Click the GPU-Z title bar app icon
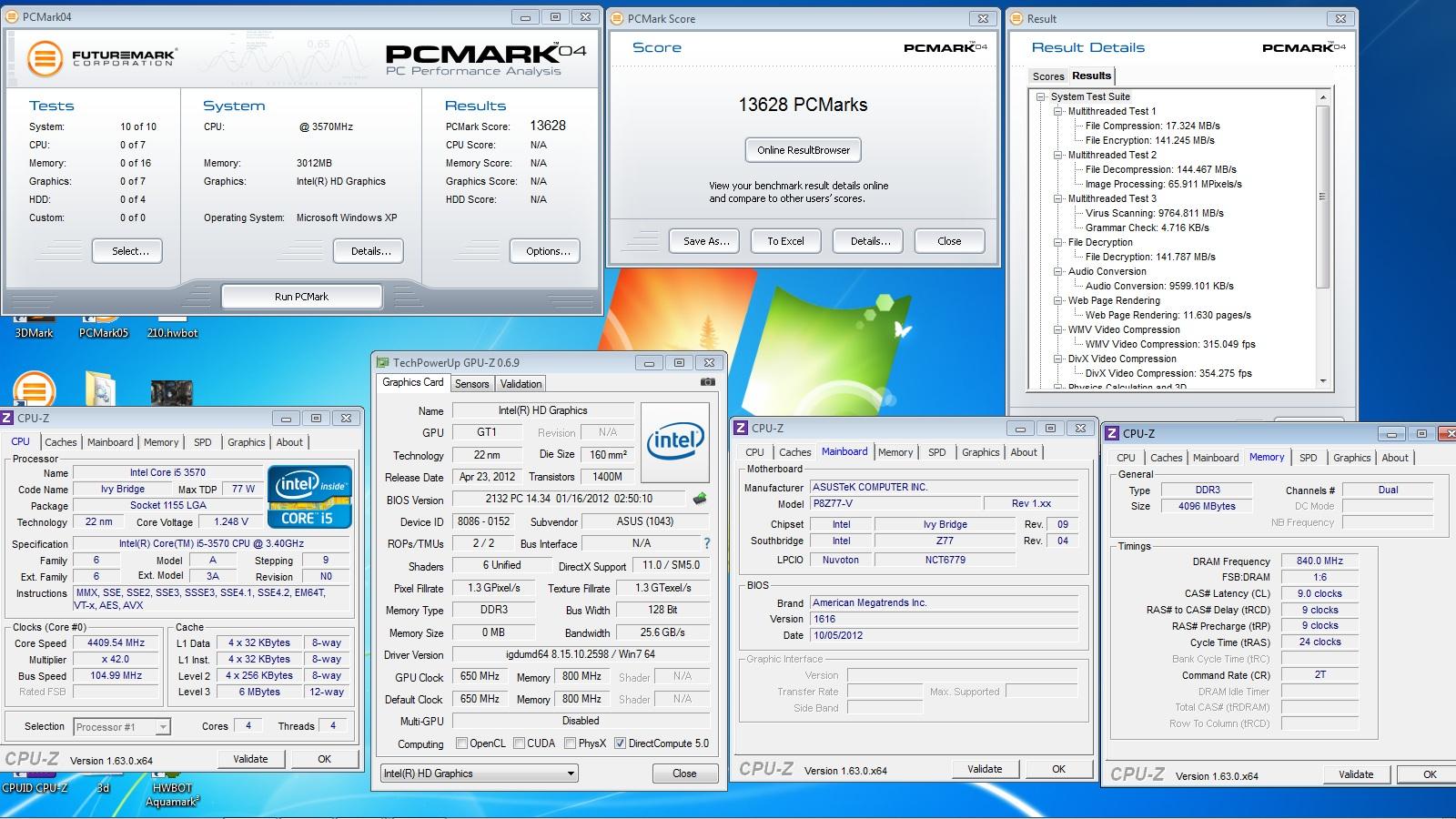1456x819 pixels. [x=384, y=362]
